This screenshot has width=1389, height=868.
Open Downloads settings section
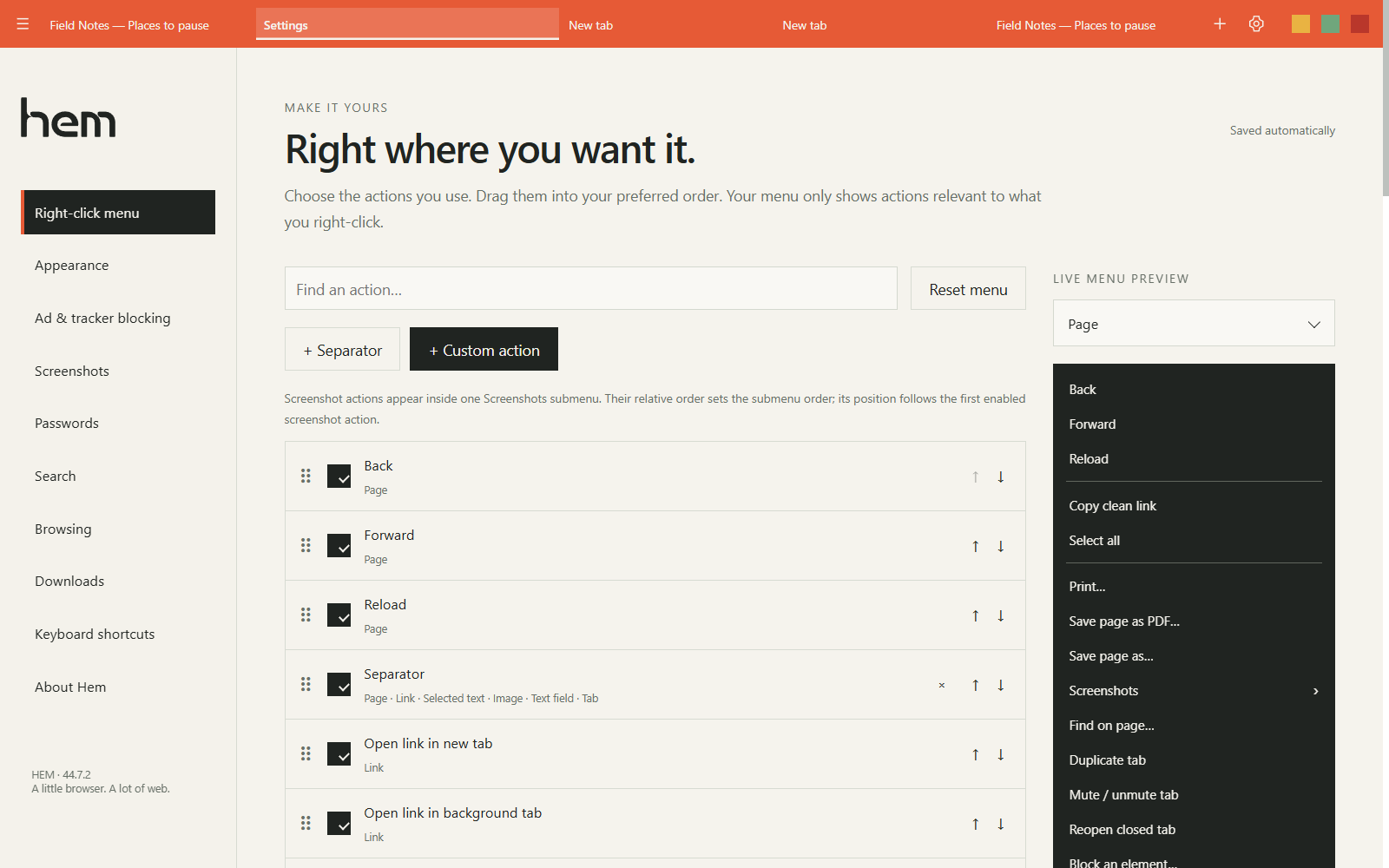(118, 582)
